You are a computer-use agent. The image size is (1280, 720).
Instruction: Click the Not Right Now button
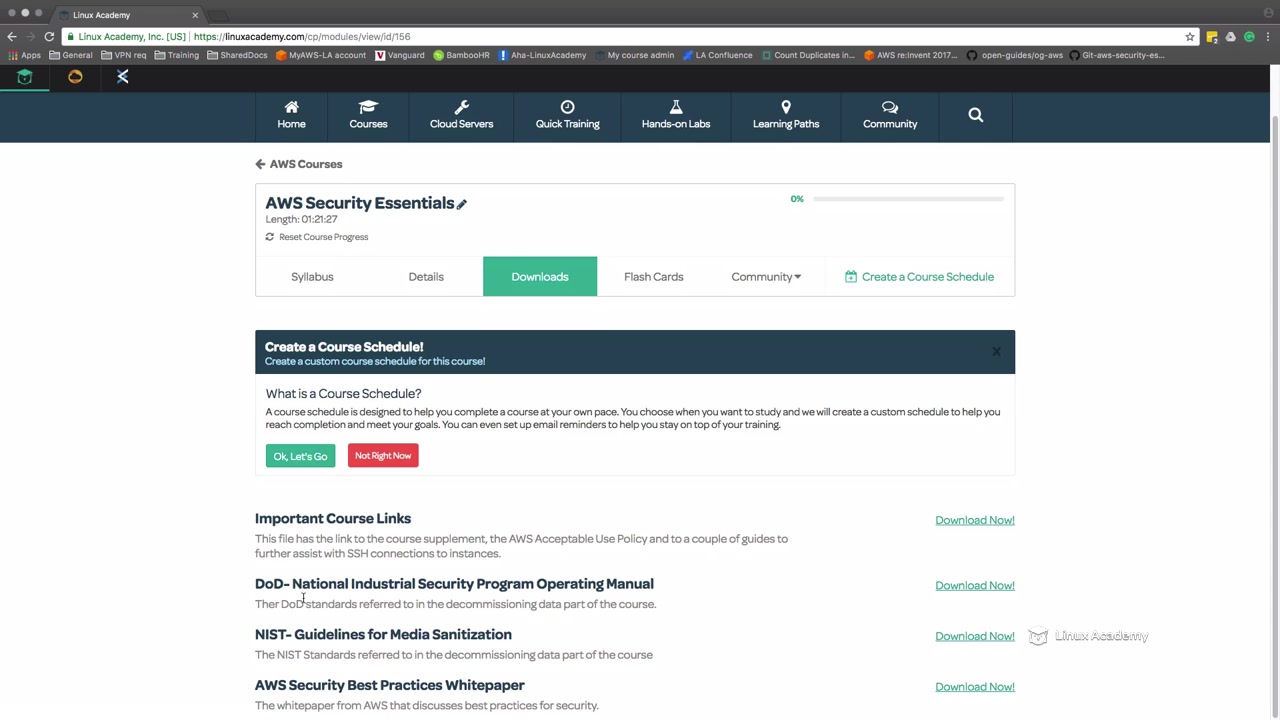[383, 456]
